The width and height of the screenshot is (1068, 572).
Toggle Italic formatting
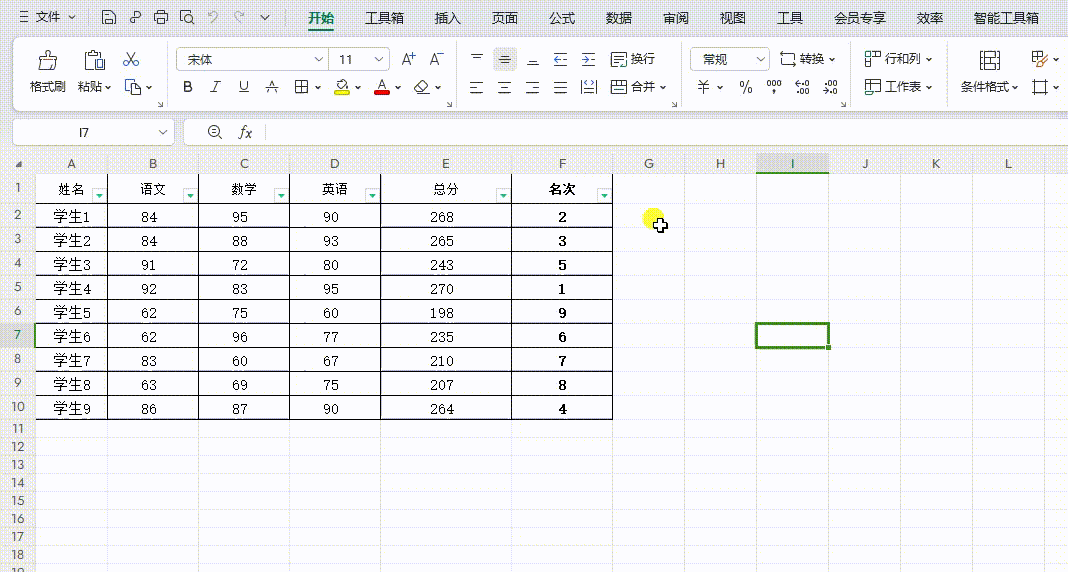coord(214,88)
